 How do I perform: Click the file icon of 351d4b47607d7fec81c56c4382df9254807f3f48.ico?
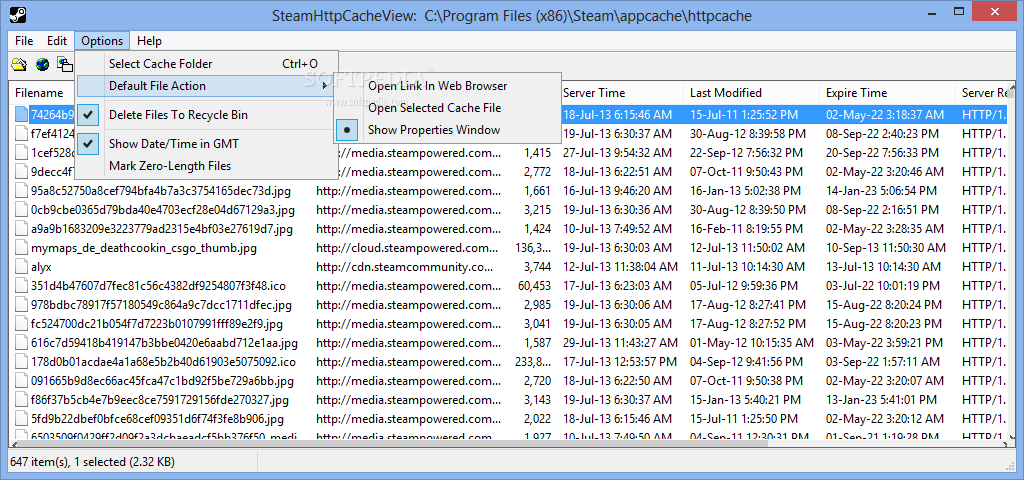coord(21,285)
